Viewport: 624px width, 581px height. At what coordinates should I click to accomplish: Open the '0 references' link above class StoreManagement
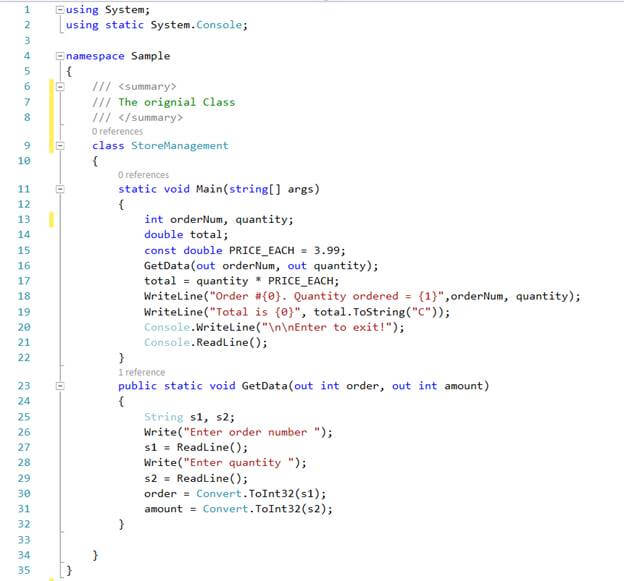tap(117, 131)
